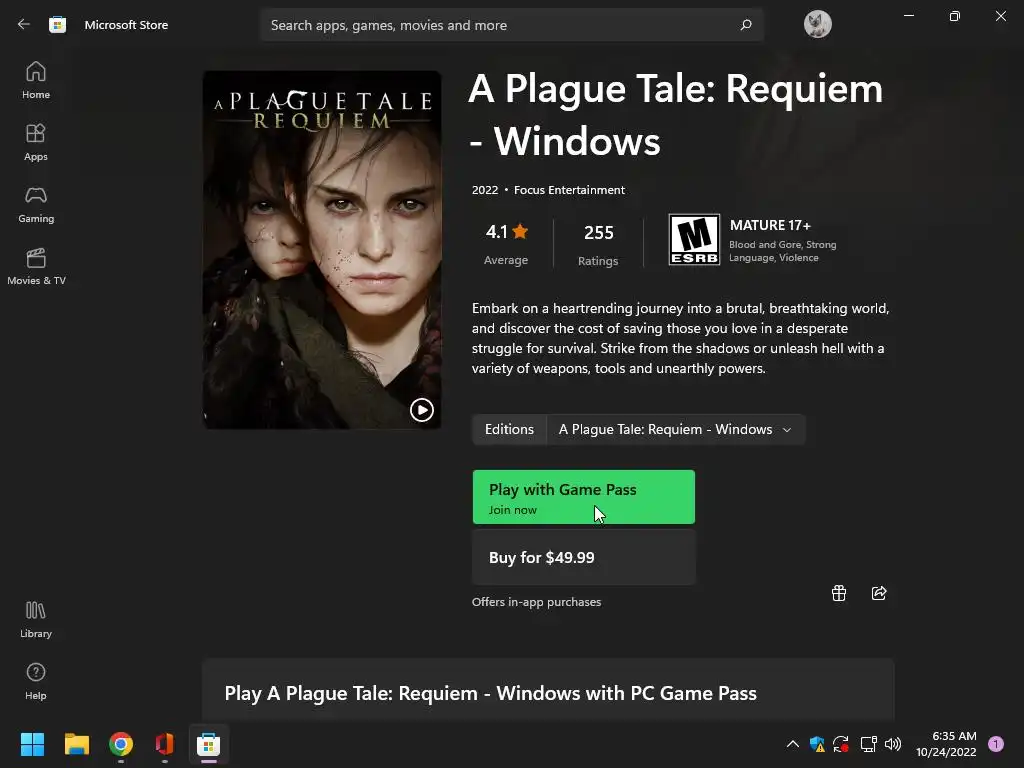Show hidden system tray icons
The width and height of the screenshot is (1024, 768).
(792, 744)
